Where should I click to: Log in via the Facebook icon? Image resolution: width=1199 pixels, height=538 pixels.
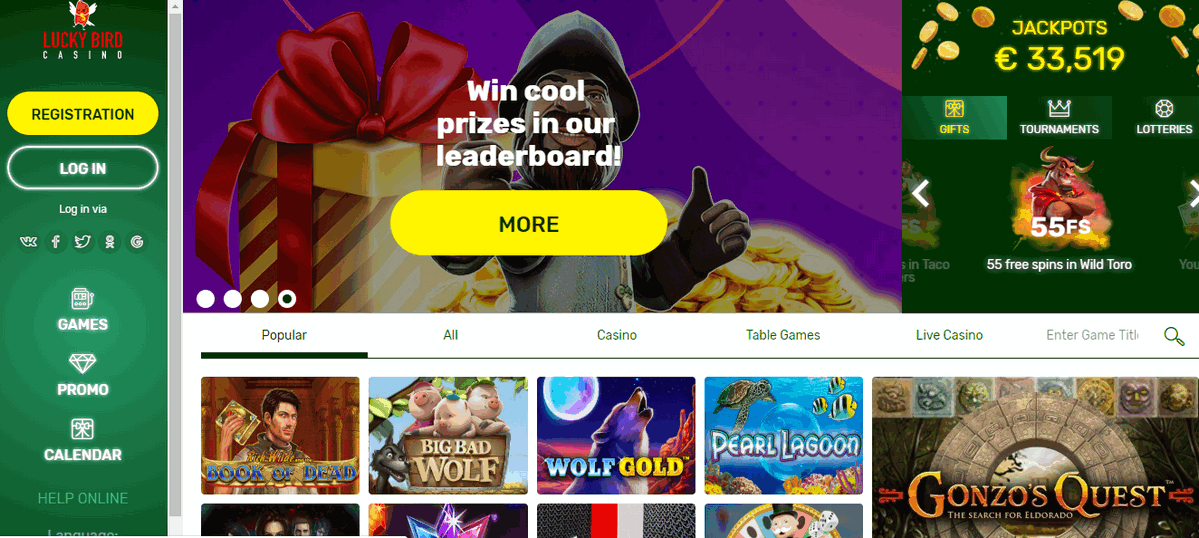[55, 242]
